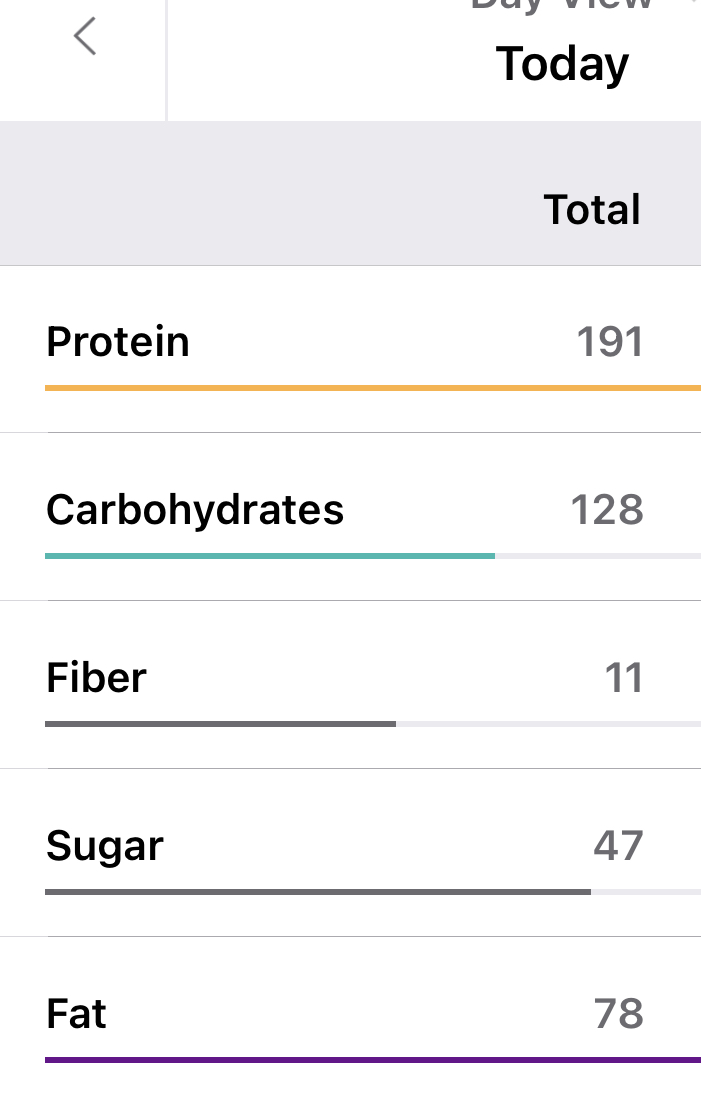Tap the Today date heading
Viewport: 701px width, 1094px height.
pos(562,64)
